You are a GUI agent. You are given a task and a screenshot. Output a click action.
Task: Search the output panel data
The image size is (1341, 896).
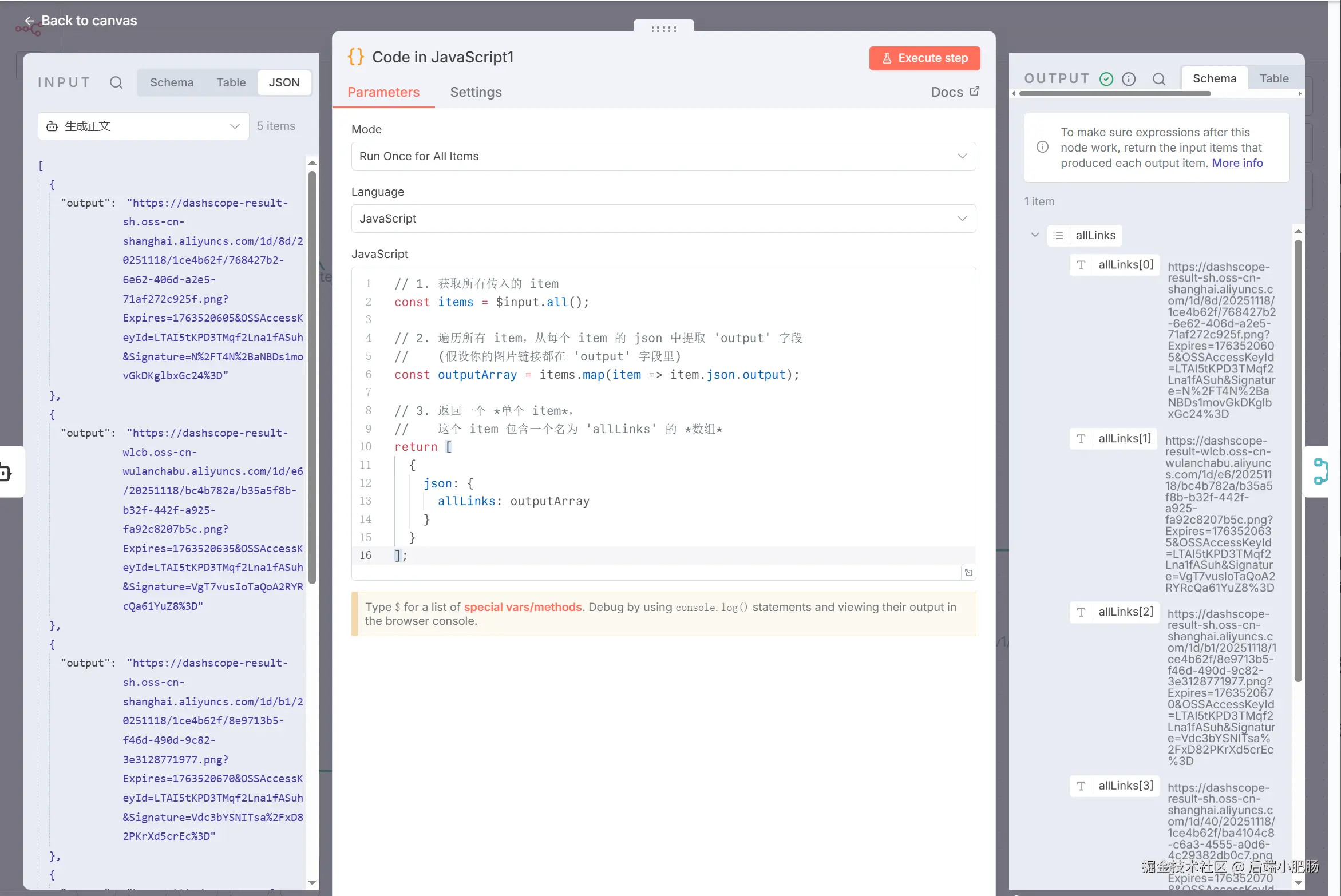tap(1159, 79)
